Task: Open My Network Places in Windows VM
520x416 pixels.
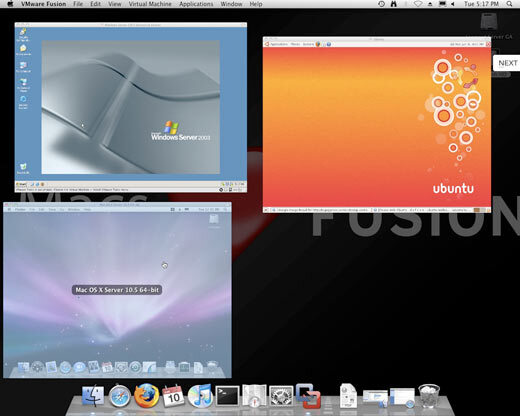Action: coord(23,85)
